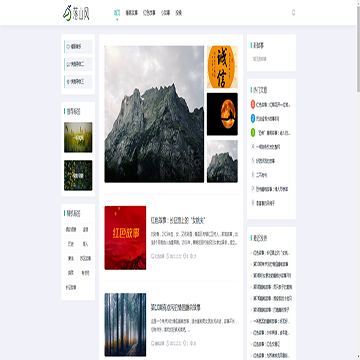Screen dimensions: 360x360
Task: Open the orange moon silhouette thumbnail
Action: coord(222,114)
